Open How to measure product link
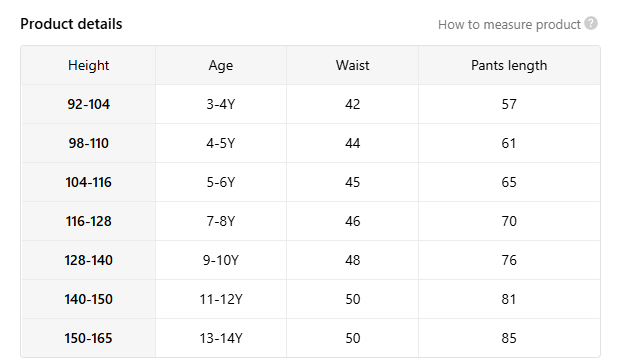This screenshot has width=622, height=364. pyautogui.click(x=509, y=25)
